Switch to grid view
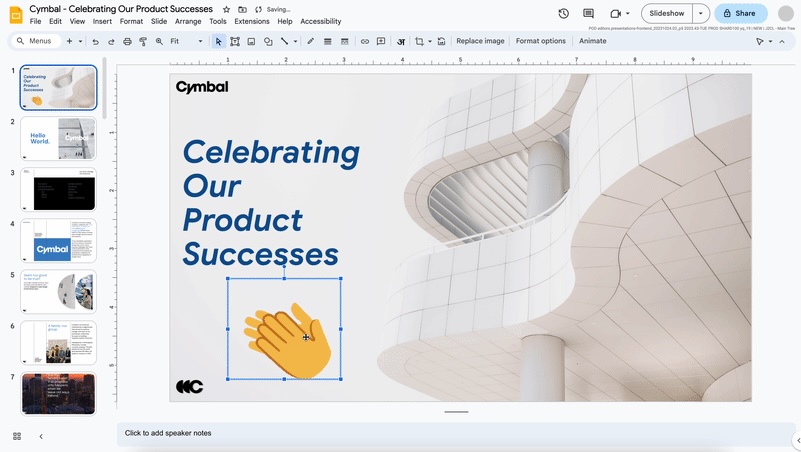Image resolution: width=801 pixels, height=452 pixels. pos(17,436)
